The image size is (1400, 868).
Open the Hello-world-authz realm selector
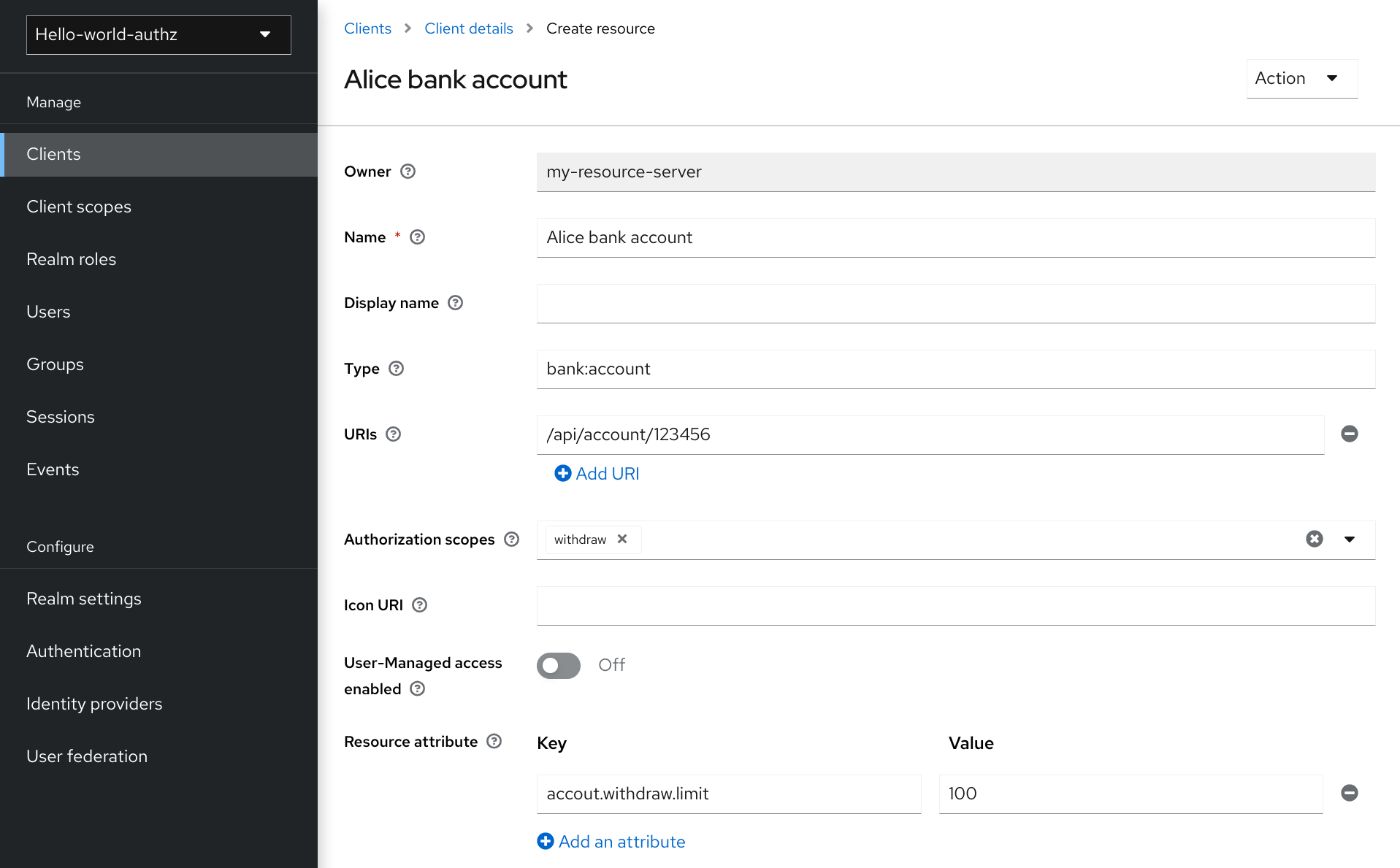[x=158, y=35]
